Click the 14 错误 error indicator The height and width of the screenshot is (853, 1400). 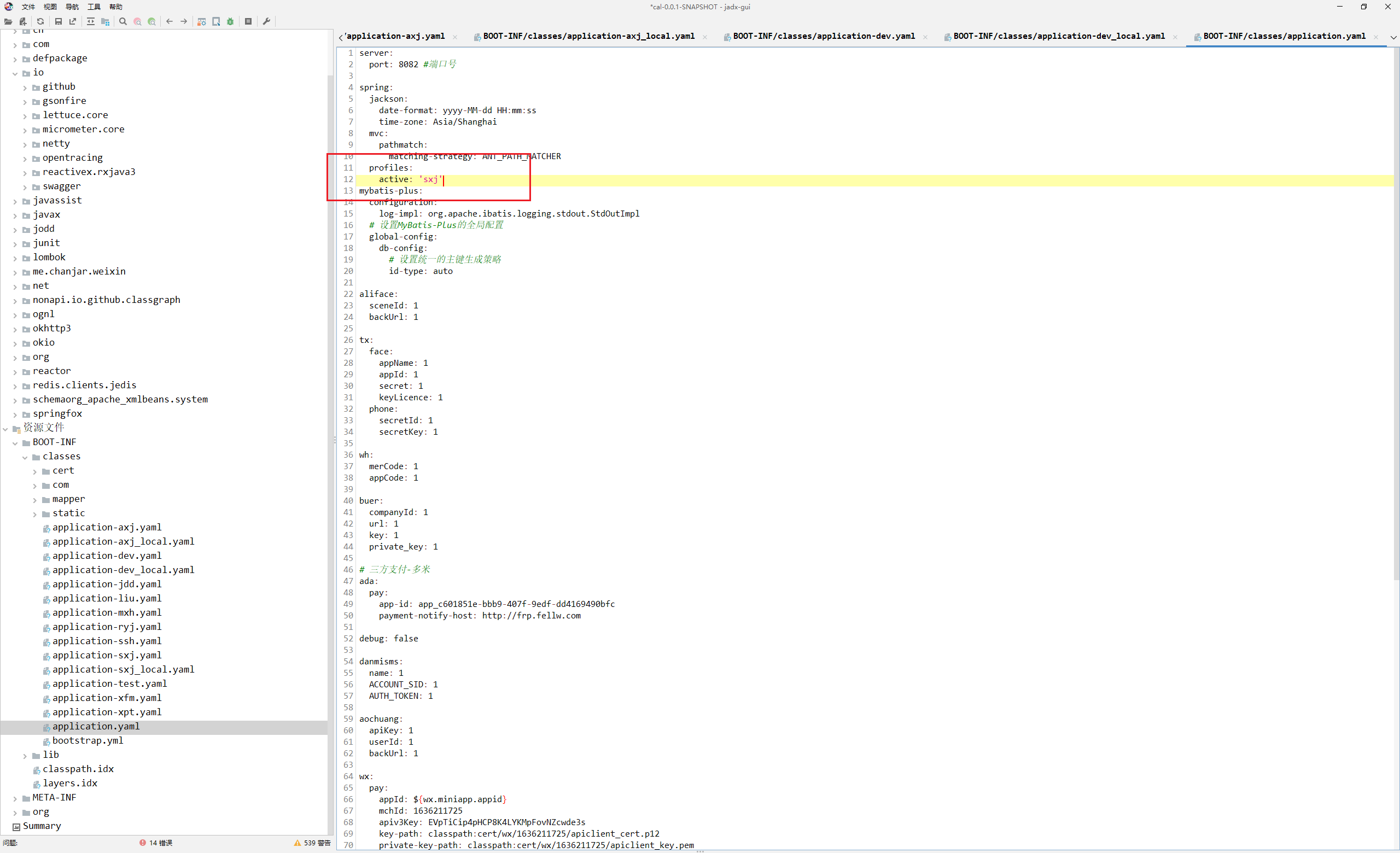156,843
